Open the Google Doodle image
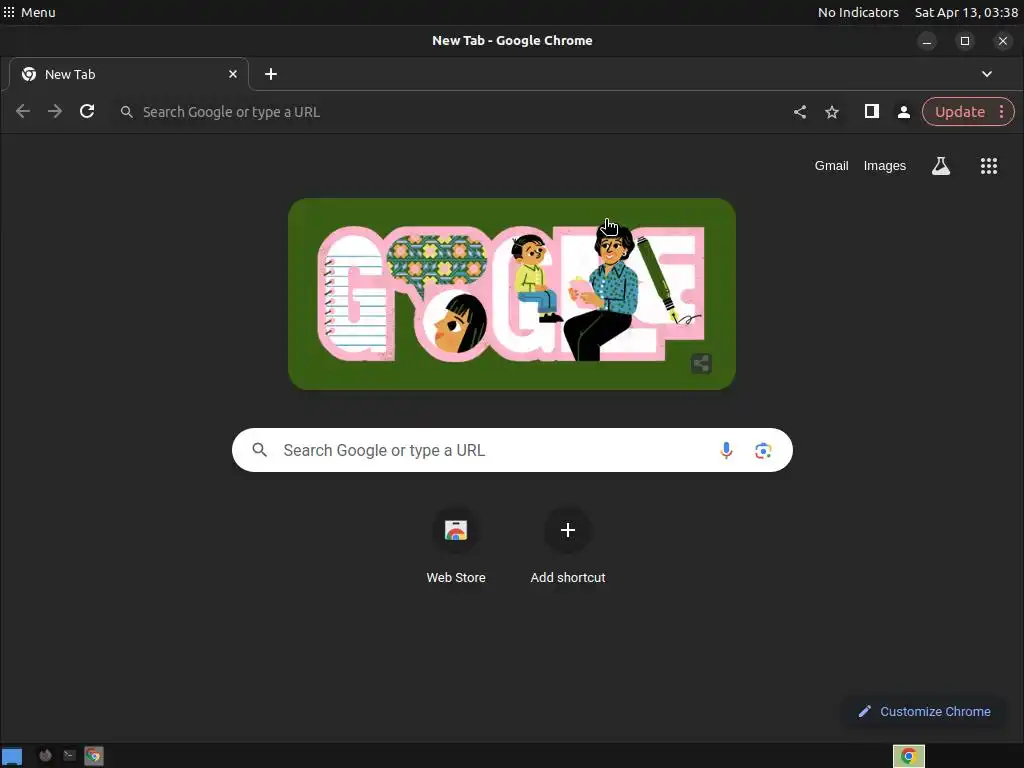The height and width of the screenshot is (768, 1024). pyautogui.click(x=512, y=294)
